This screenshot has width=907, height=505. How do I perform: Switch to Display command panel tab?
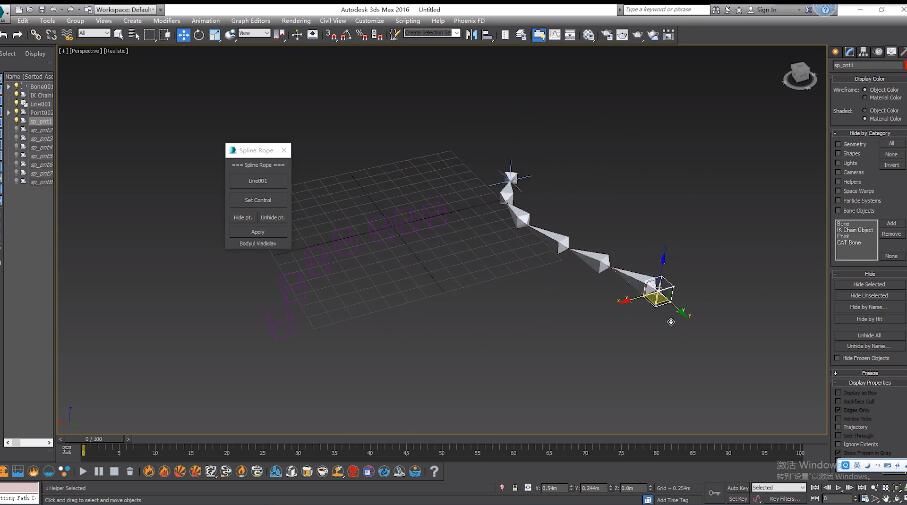pos(891,51)
